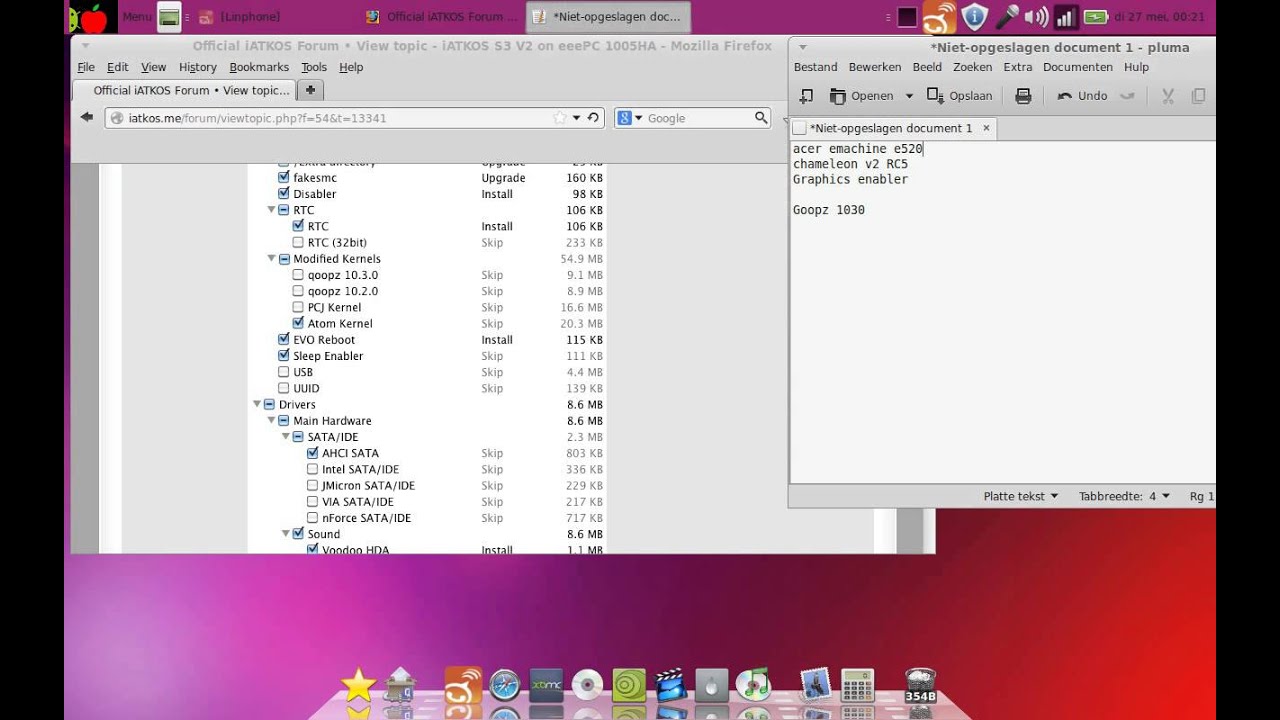Click Opslaan to save the pluma document
Image resolution: width=1280 pixels, height=720 pixels.
tap(960, 96)
